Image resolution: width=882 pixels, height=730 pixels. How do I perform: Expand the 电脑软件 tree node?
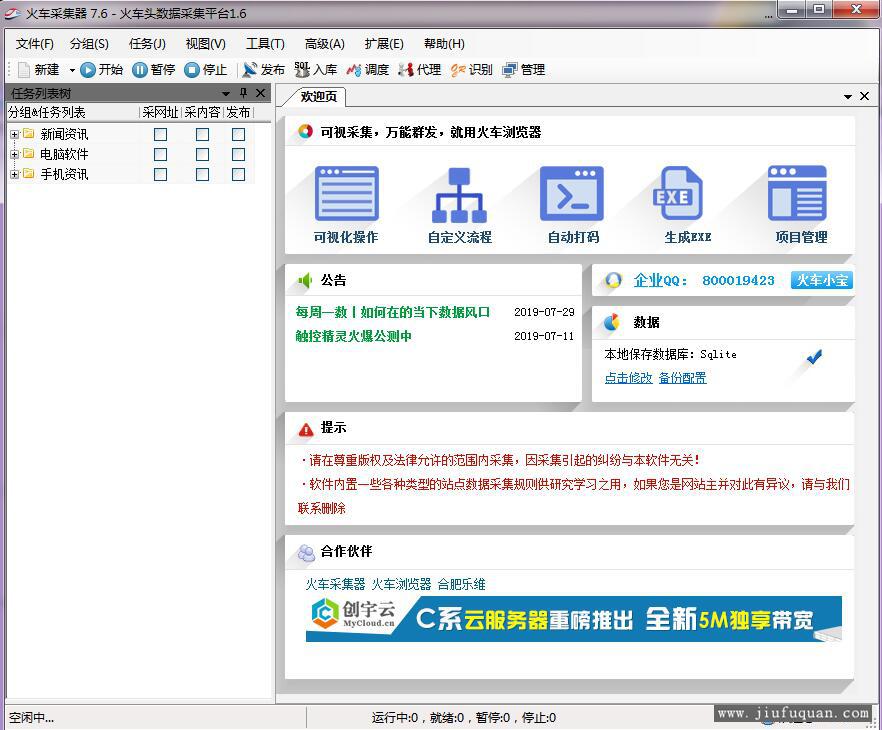point(15,154)
